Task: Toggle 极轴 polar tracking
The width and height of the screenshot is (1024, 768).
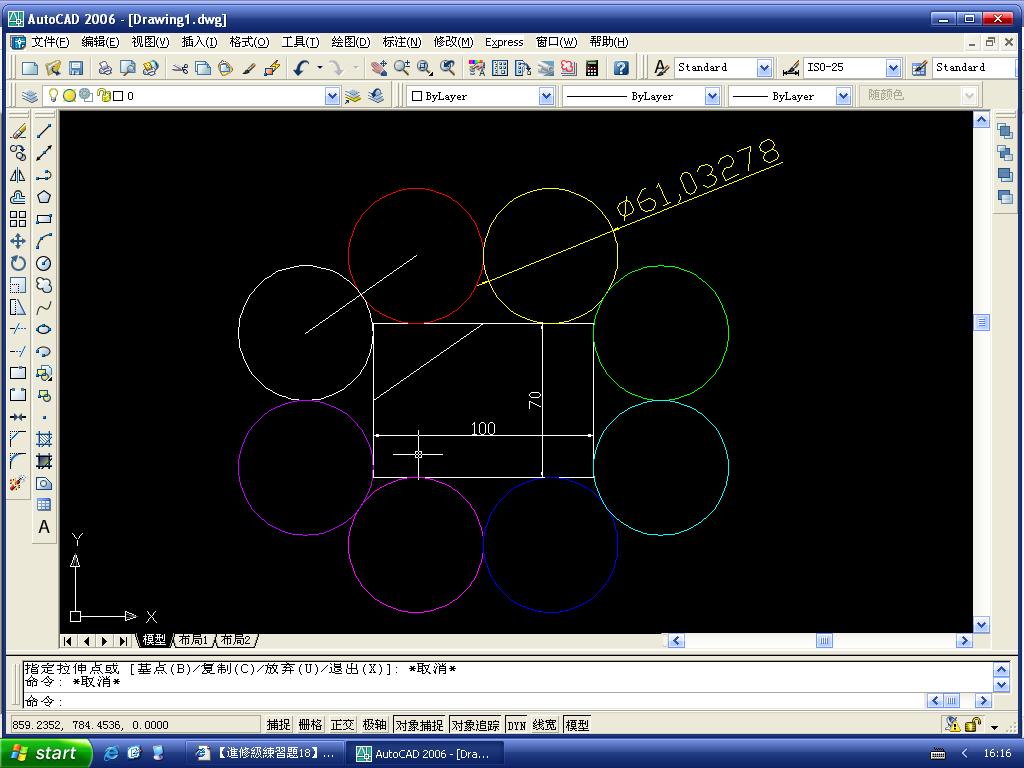Action: (374, 724)
